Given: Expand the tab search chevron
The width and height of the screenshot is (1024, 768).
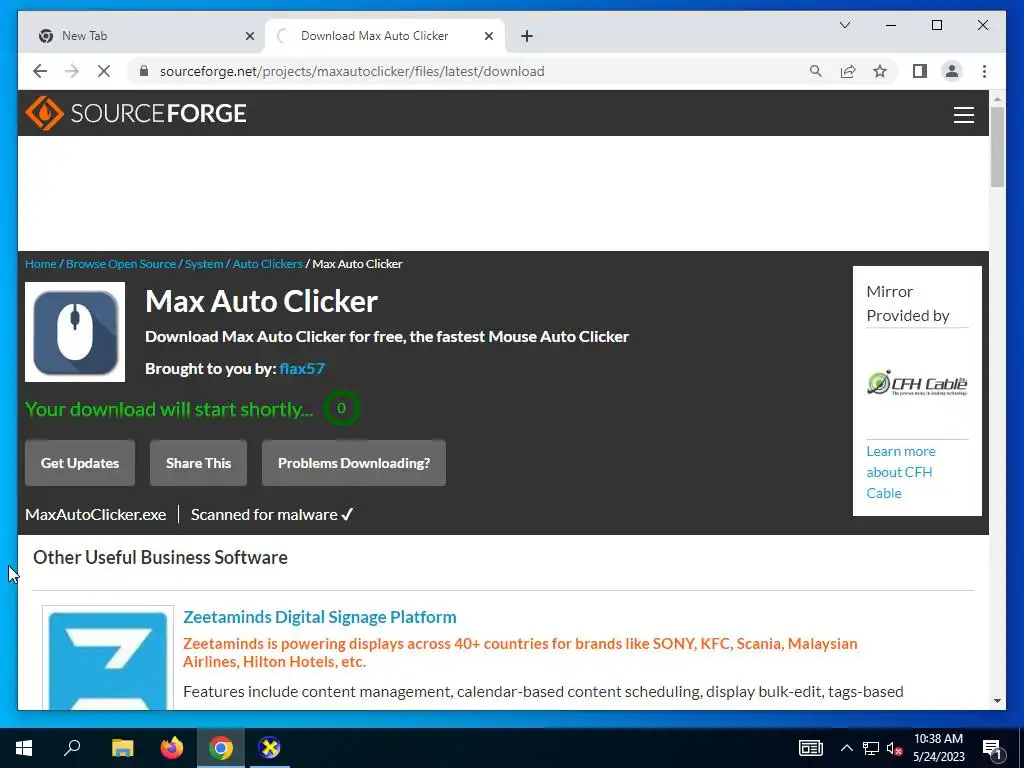Looking at the screenshot, I should click(844, 25).
